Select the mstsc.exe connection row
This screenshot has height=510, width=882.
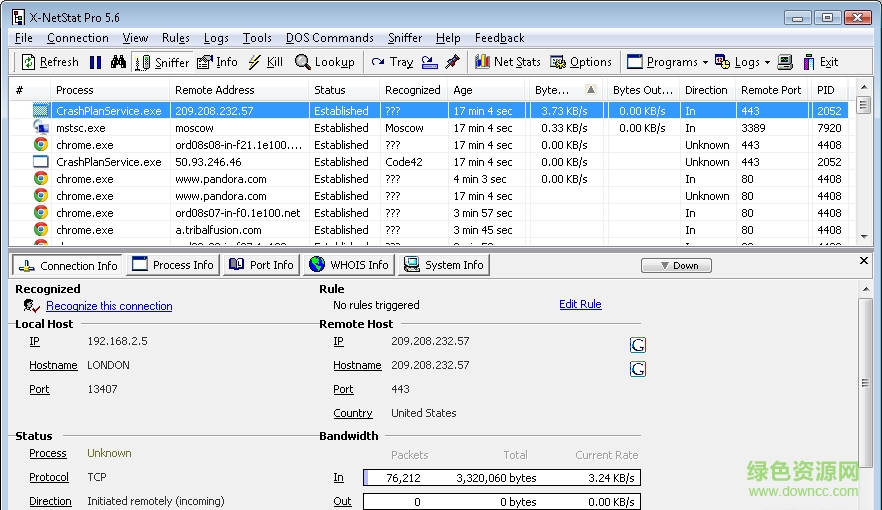click(80, 128)
